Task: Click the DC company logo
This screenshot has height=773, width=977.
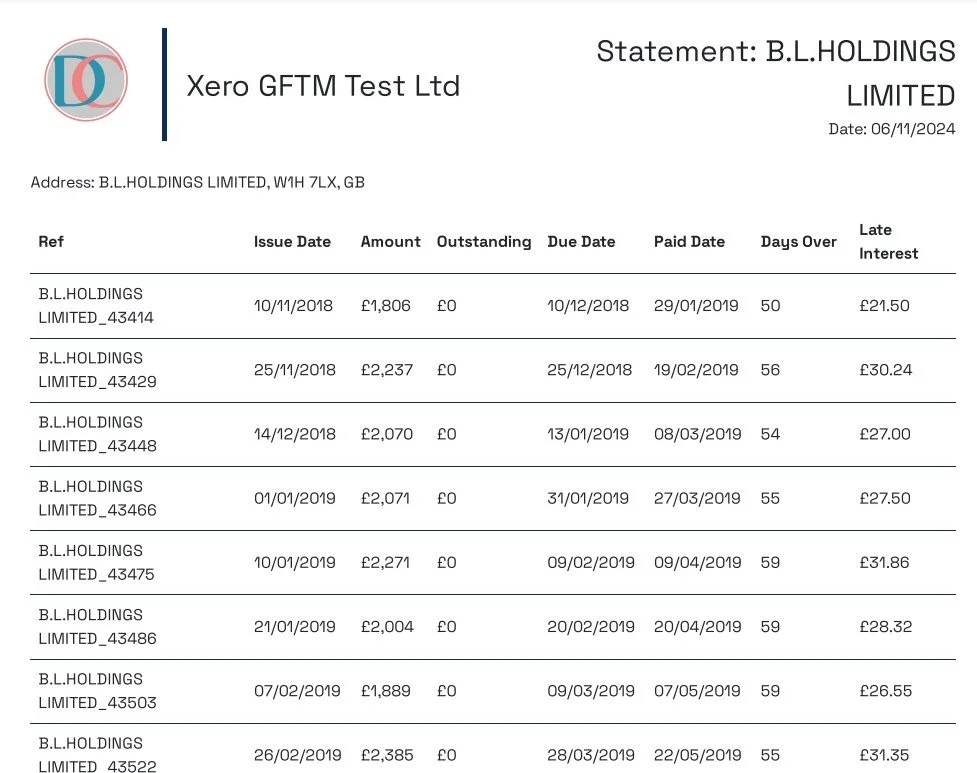Action: pyautogui.click(x=86, y=80)
